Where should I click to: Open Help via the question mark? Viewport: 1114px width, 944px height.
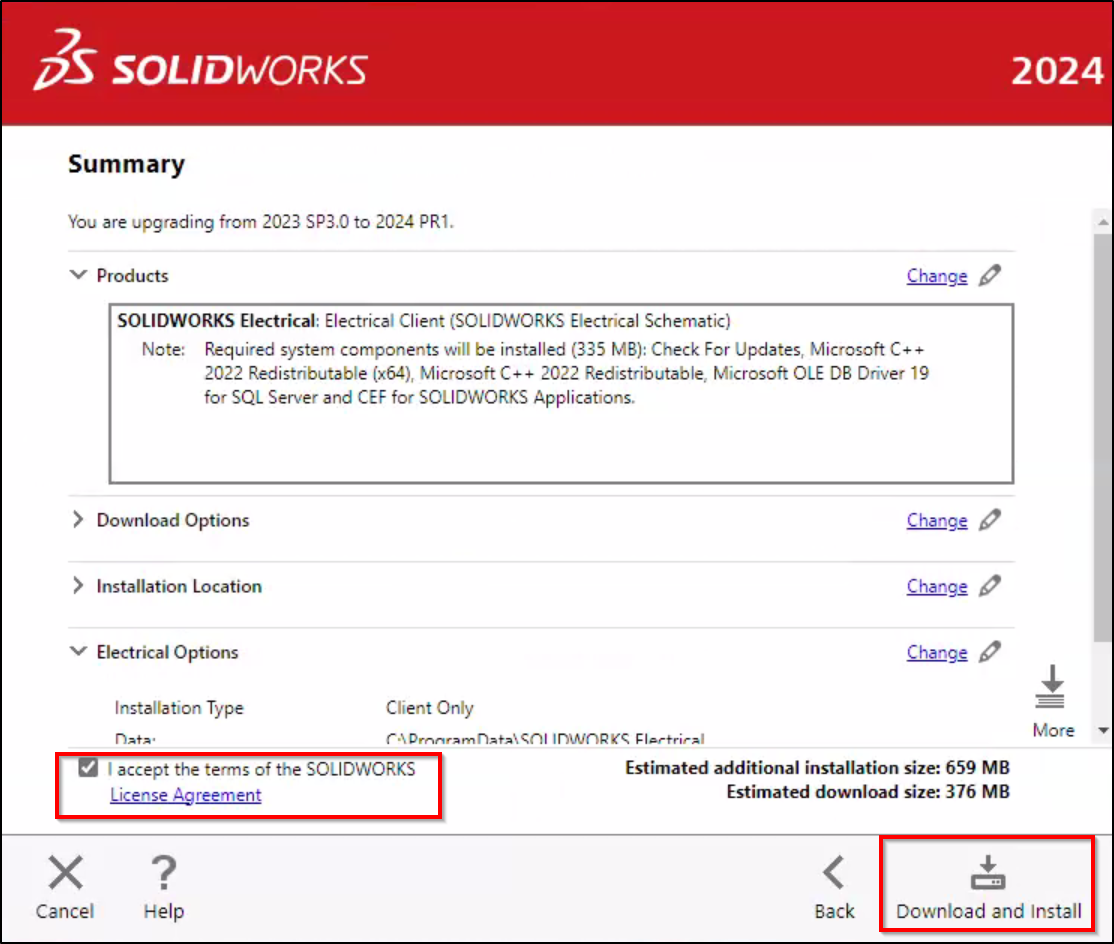[164, 872]
